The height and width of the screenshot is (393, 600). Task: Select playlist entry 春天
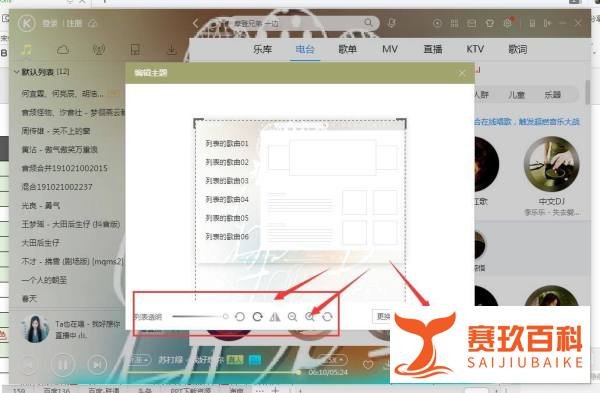(29, 299)
